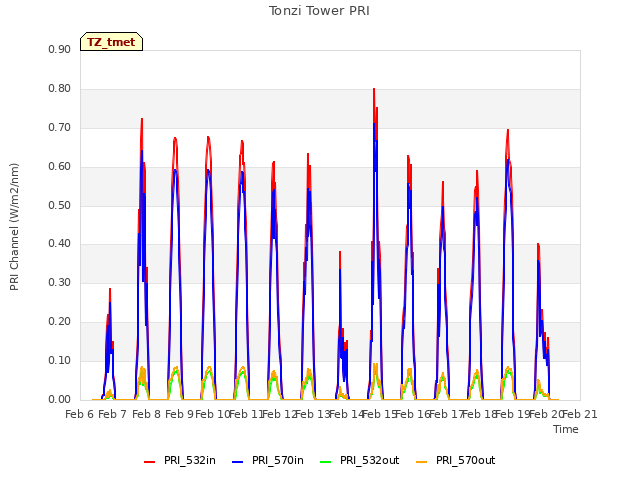
Task: Click the Feb 8 red peak near 0.72
Action: (142, 119)
